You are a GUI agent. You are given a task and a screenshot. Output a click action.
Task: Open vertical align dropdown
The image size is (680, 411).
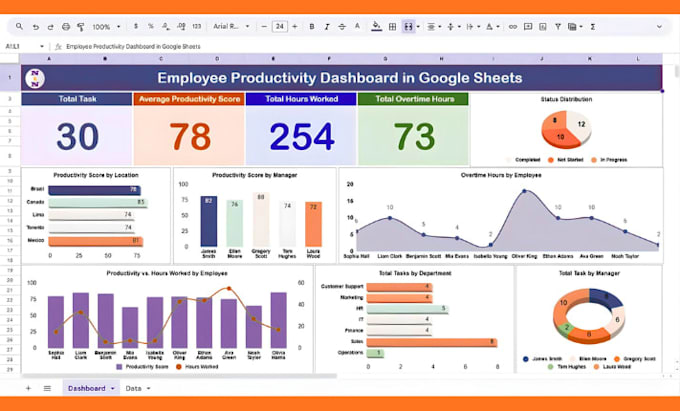(454, 26)
